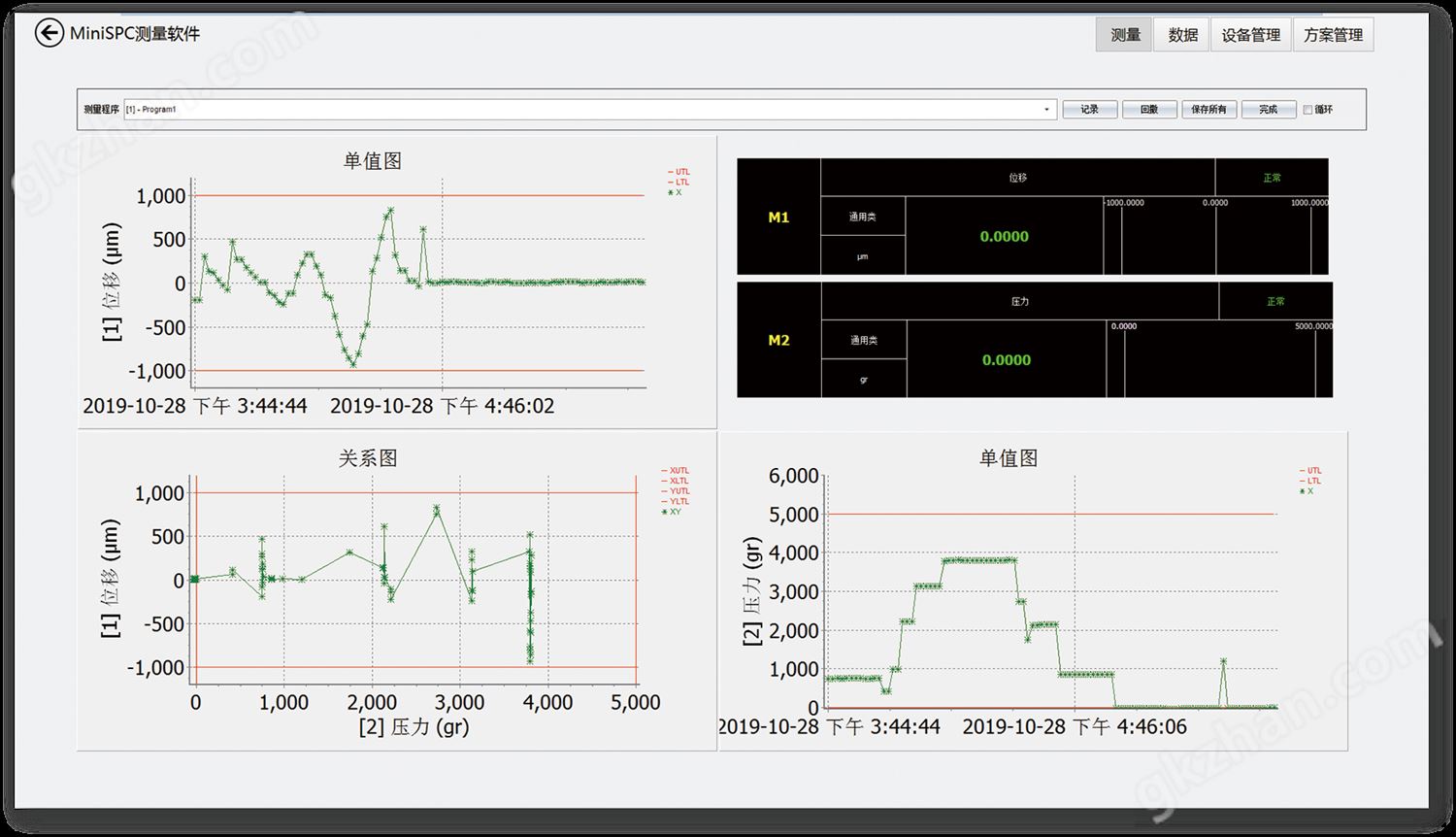Image resolution: width=1456 pixels, height=837 pixels.
Task: Click the MiniSPC测量软件 title text
Action: 135,33
